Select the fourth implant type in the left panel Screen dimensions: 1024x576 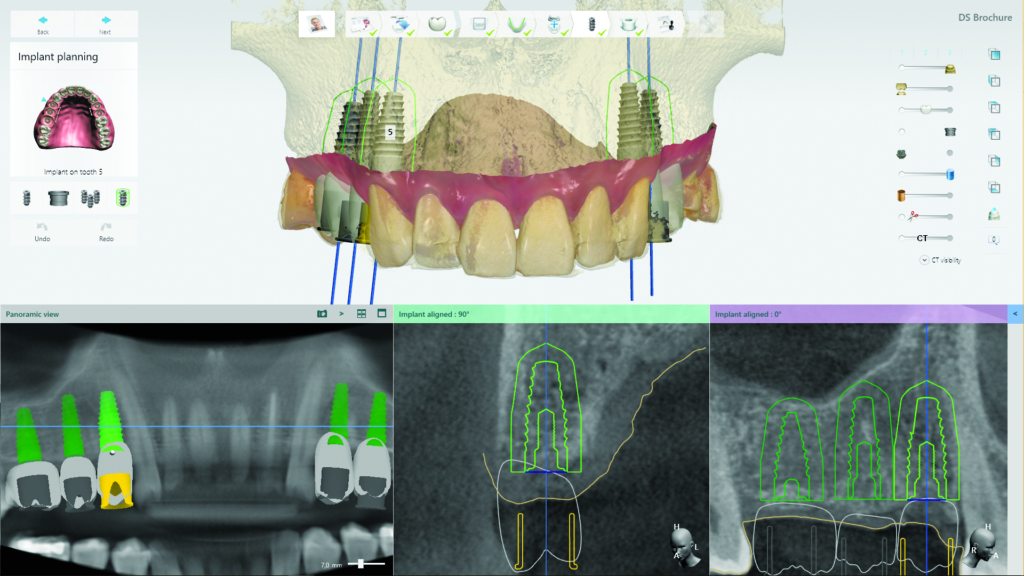click(123, 198)
